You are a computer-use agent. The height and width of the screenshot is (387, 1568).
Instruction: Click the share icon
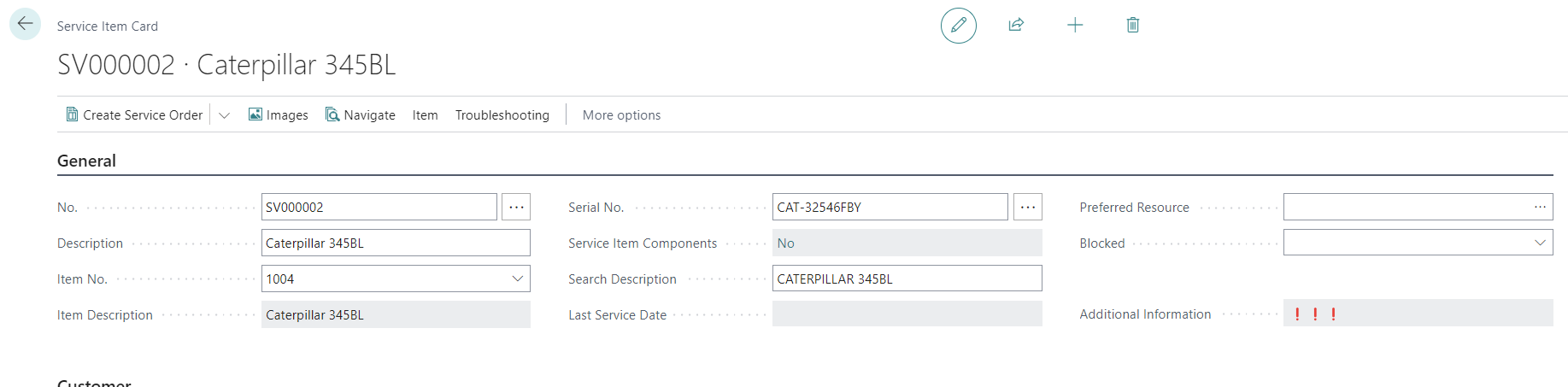1016,25
